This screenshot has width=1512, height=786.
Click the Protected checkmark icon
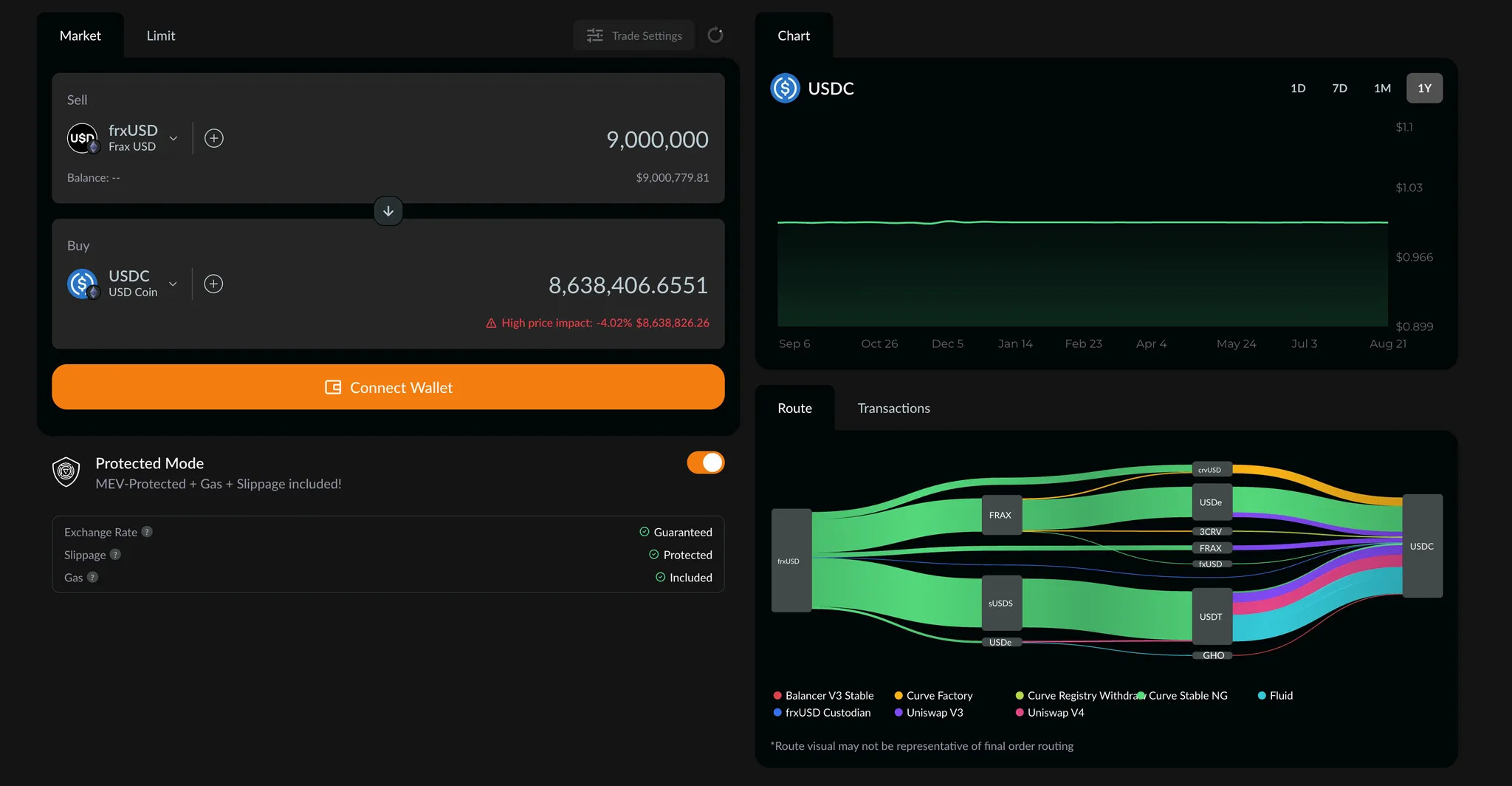(653, 555)
